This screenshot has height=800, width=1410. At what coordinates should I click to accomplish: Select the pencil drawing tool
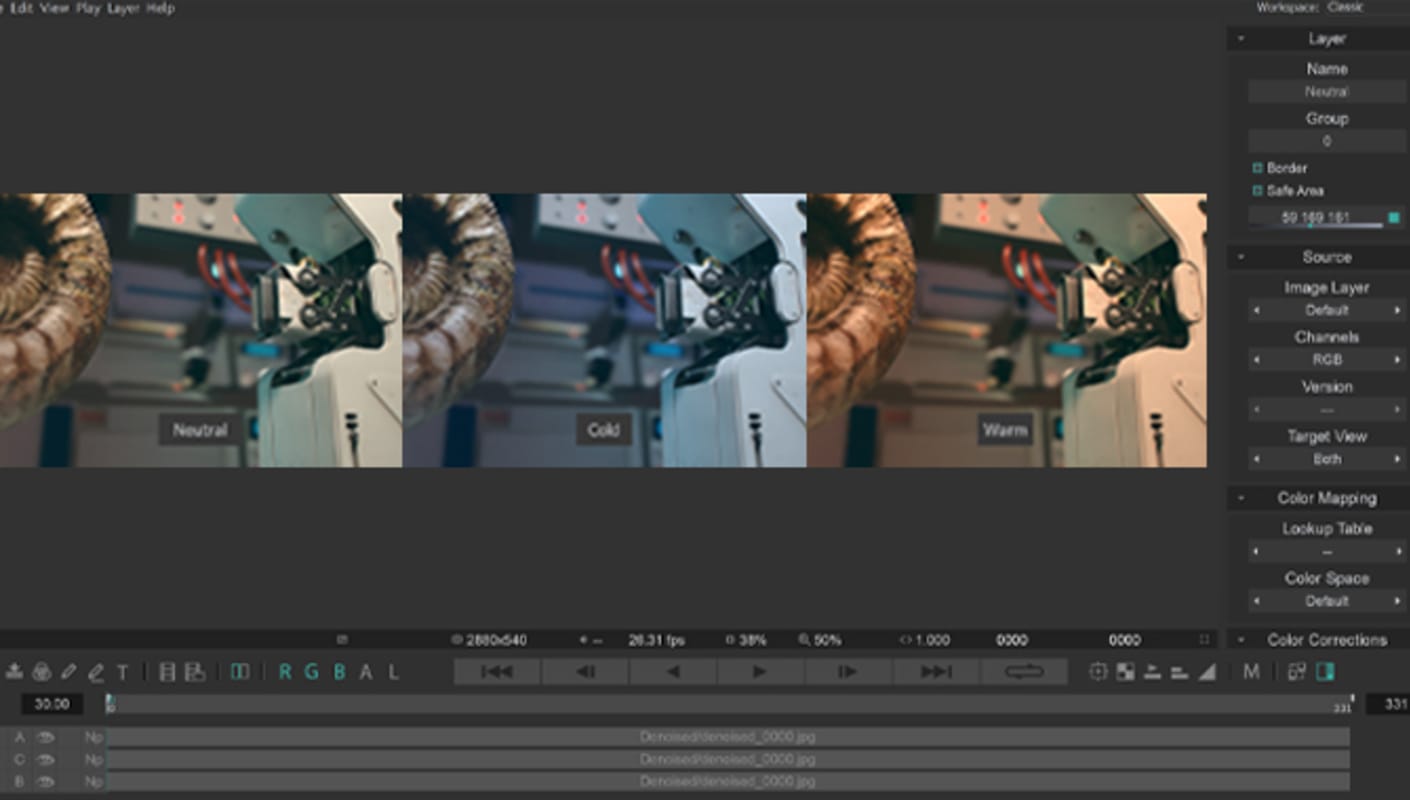click(x=69, y=672)
